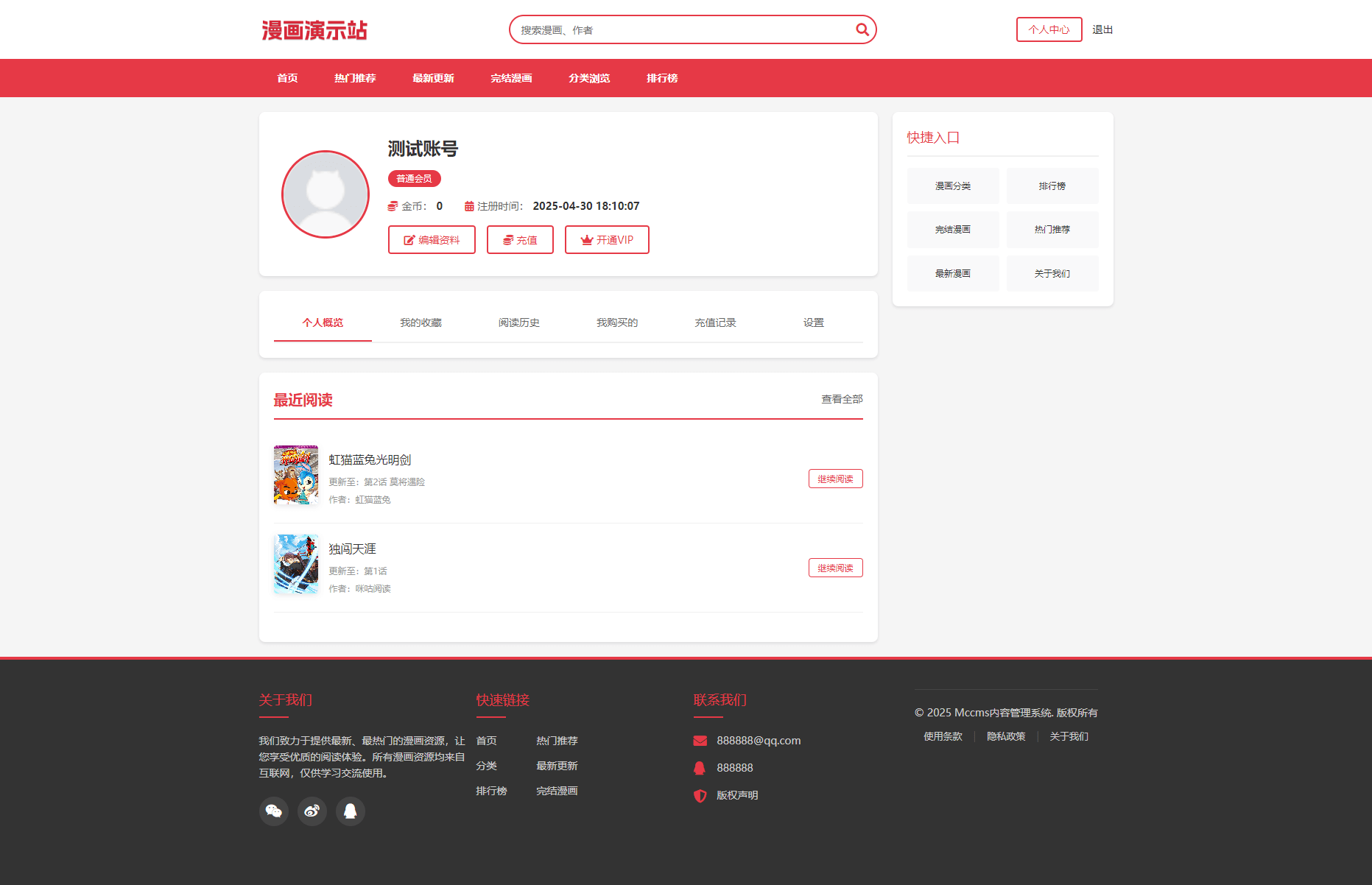Continue reading 虹猫蓝兔光明剑

835,479
